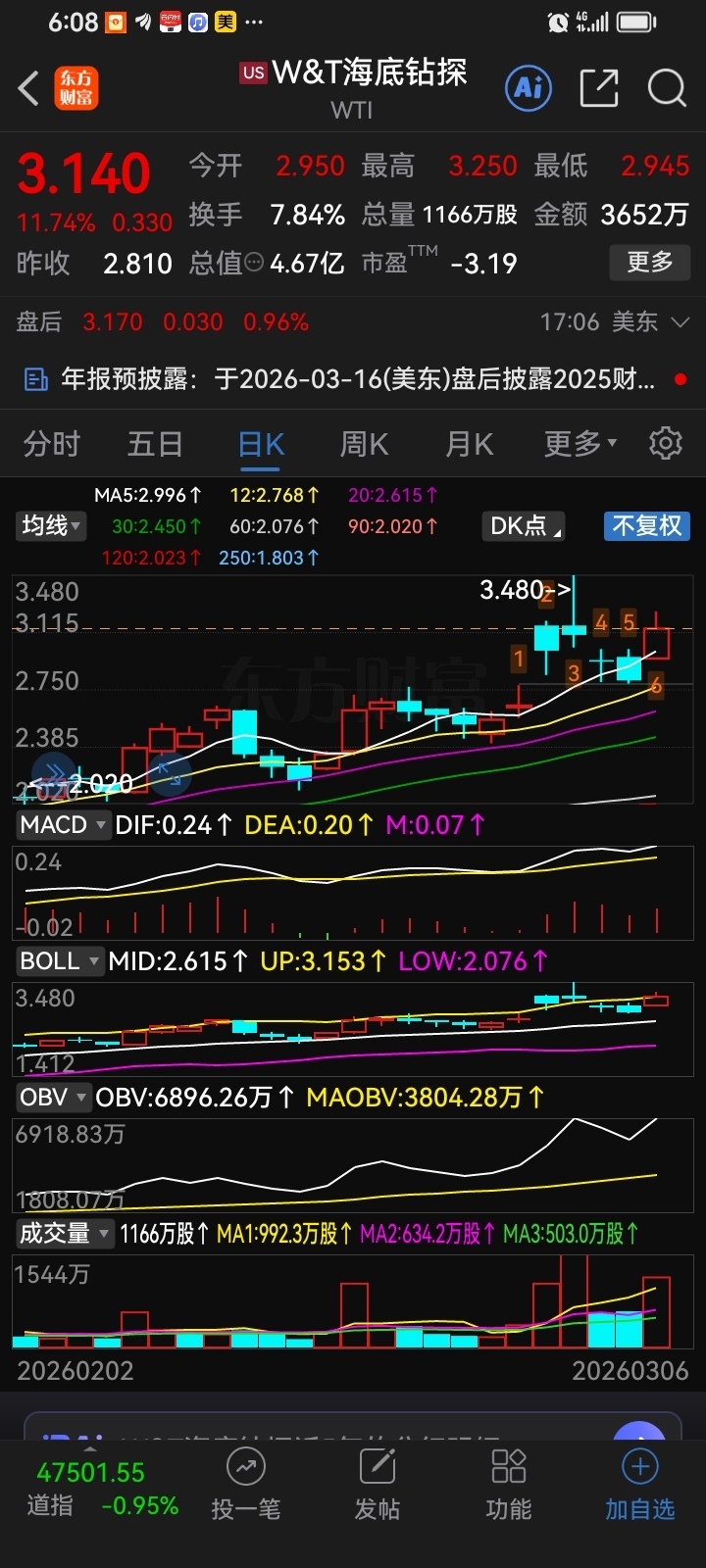Tap the MAOBV:3804.28万 value
Viewport: 706px width, 1568px height.
point(426,1098)
